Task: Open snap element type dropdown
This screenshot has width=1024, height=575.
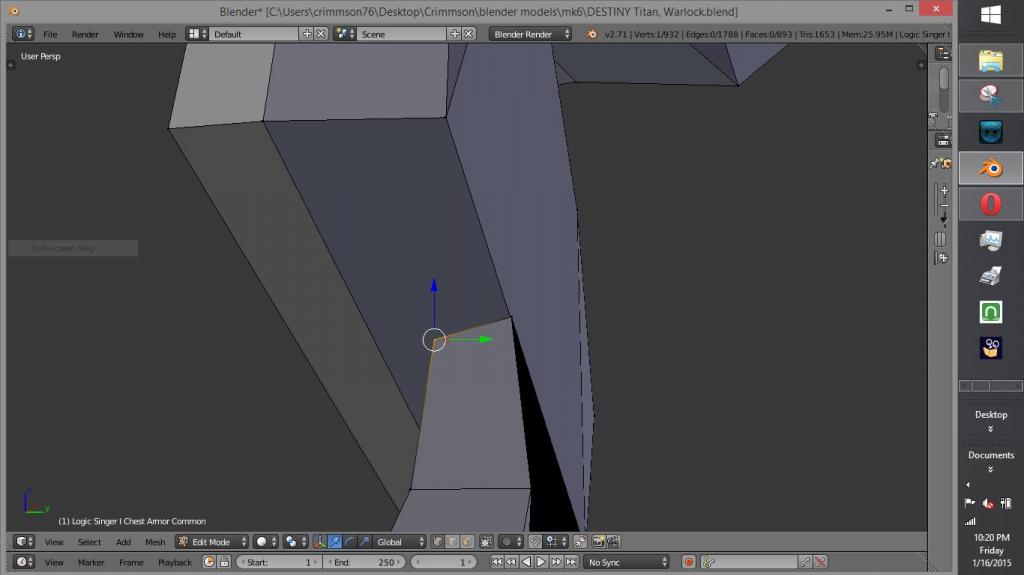Action: click(556, 542)
